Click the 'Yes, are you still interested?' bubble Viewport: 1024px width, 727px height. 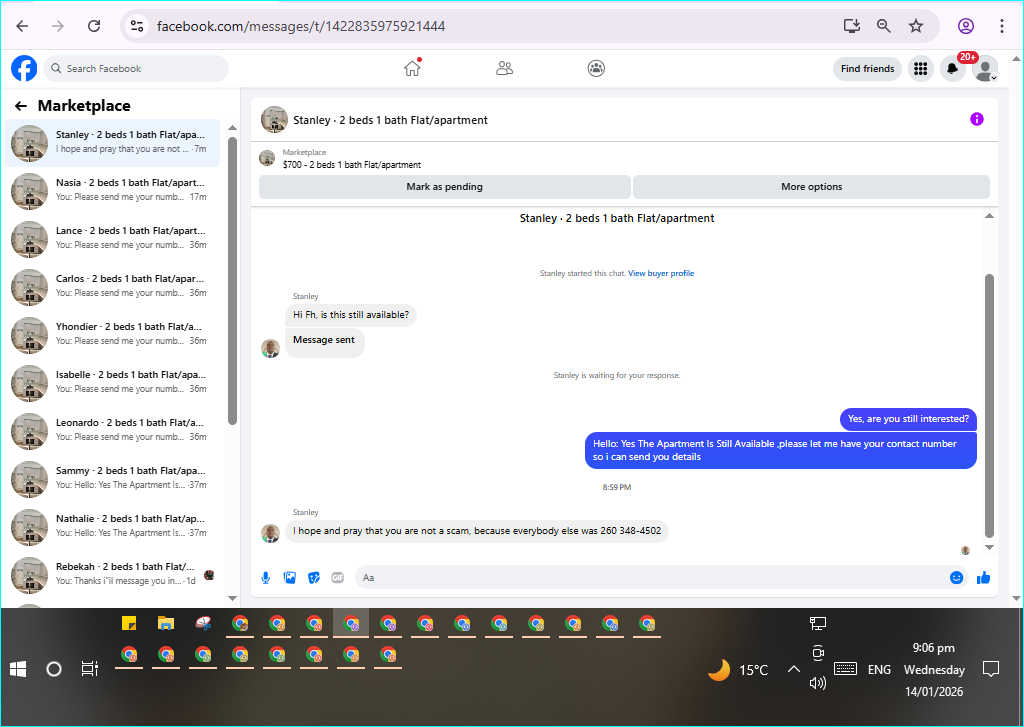coord(908,419)
